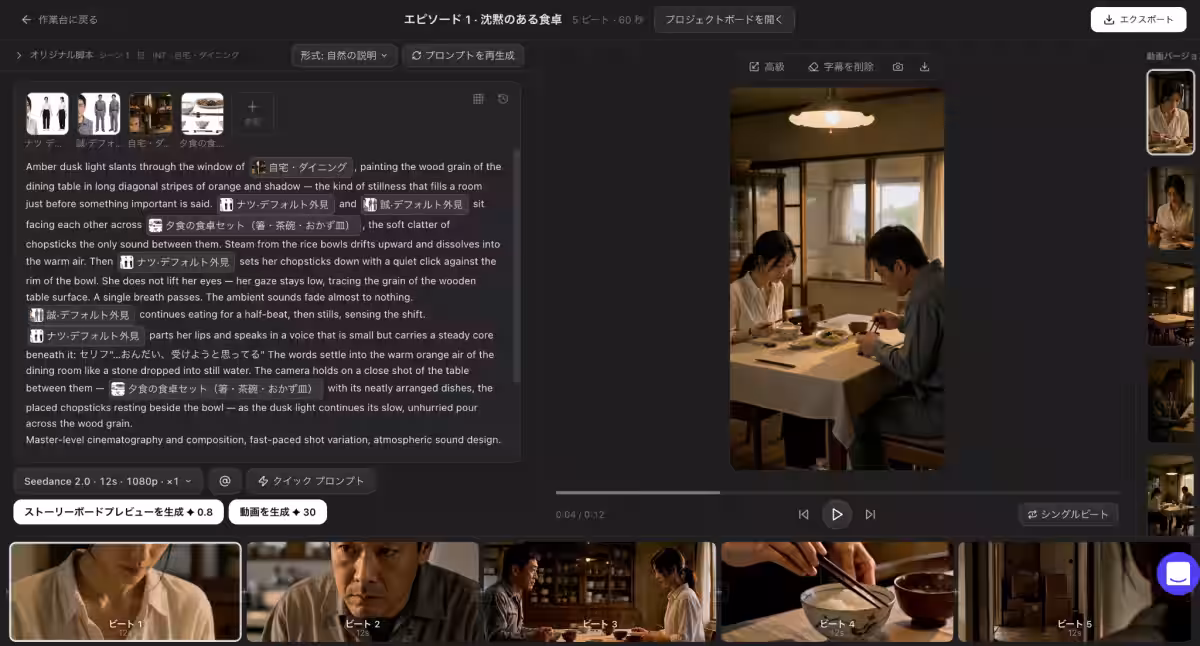Add a new reference with plus tile
This screenshot has width=1200, height=646.
[x=253, y=112]
